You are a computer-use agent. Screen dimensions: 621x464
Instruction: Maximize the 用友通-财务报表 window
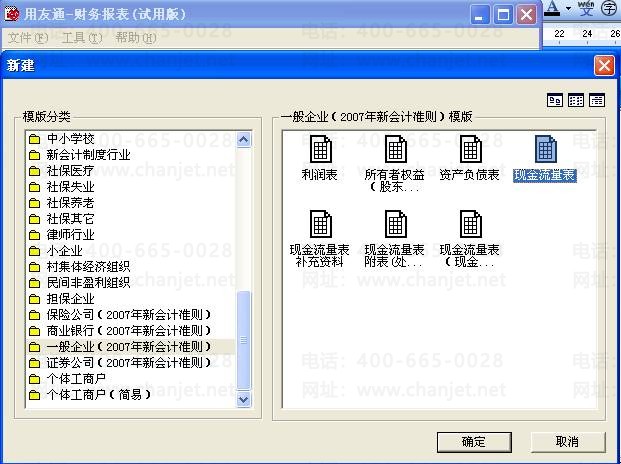tap(503, 15)
